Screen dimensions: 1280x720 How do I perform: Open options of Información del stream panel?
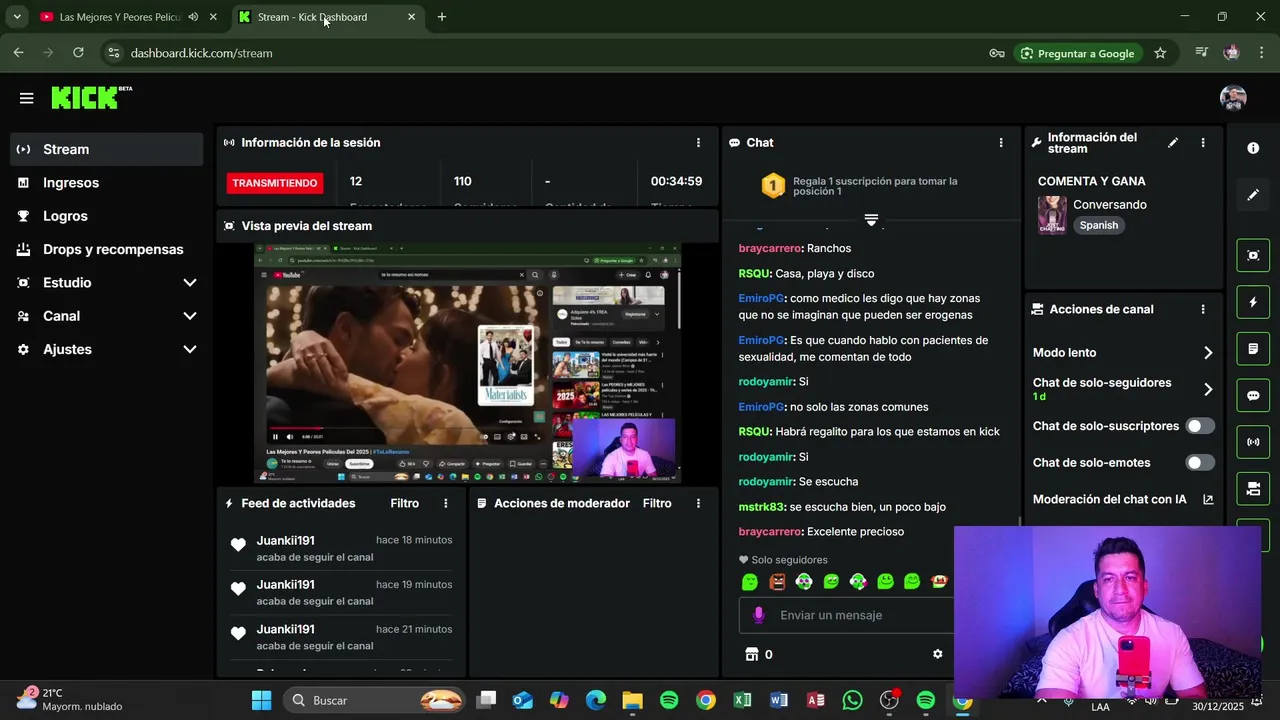pos(1203,143)
